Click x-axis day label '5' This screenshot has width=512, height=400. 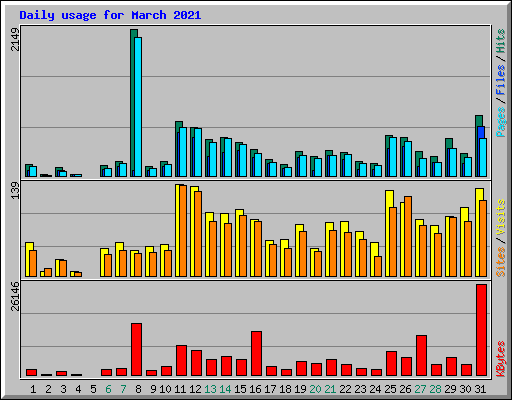pyautogui.click(x=93, y=389)
